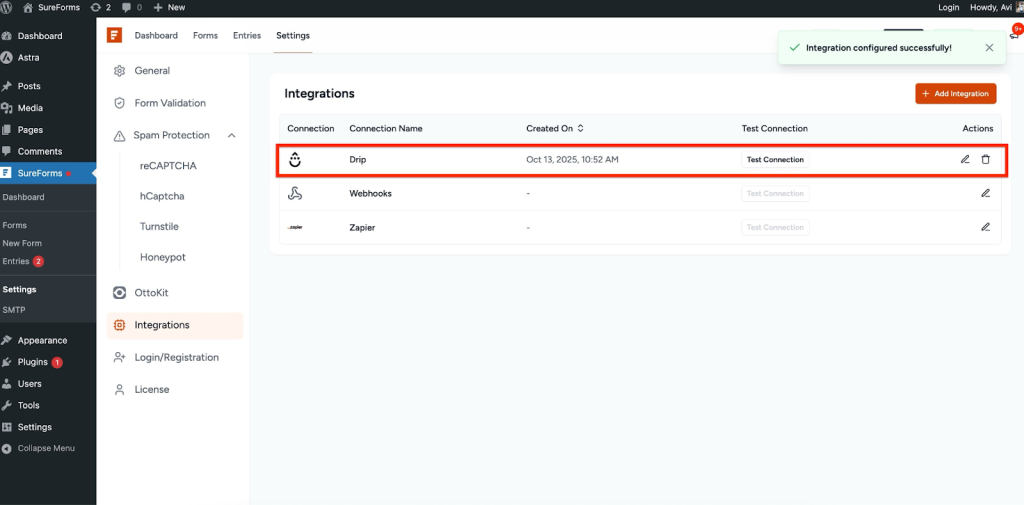Click the Add Integration button
This screenshot has width=1024, height=505.
pyautogui.click(x=955, y=93)
